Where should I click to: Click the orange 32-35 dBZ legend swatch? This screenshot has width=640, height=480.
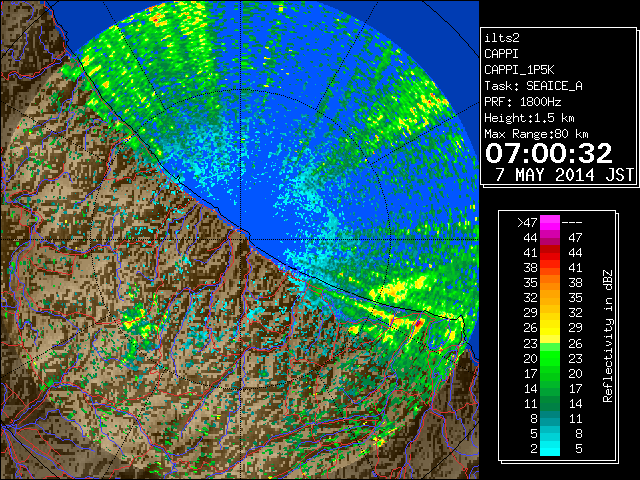pyautogui.click(x=550, y=298)
